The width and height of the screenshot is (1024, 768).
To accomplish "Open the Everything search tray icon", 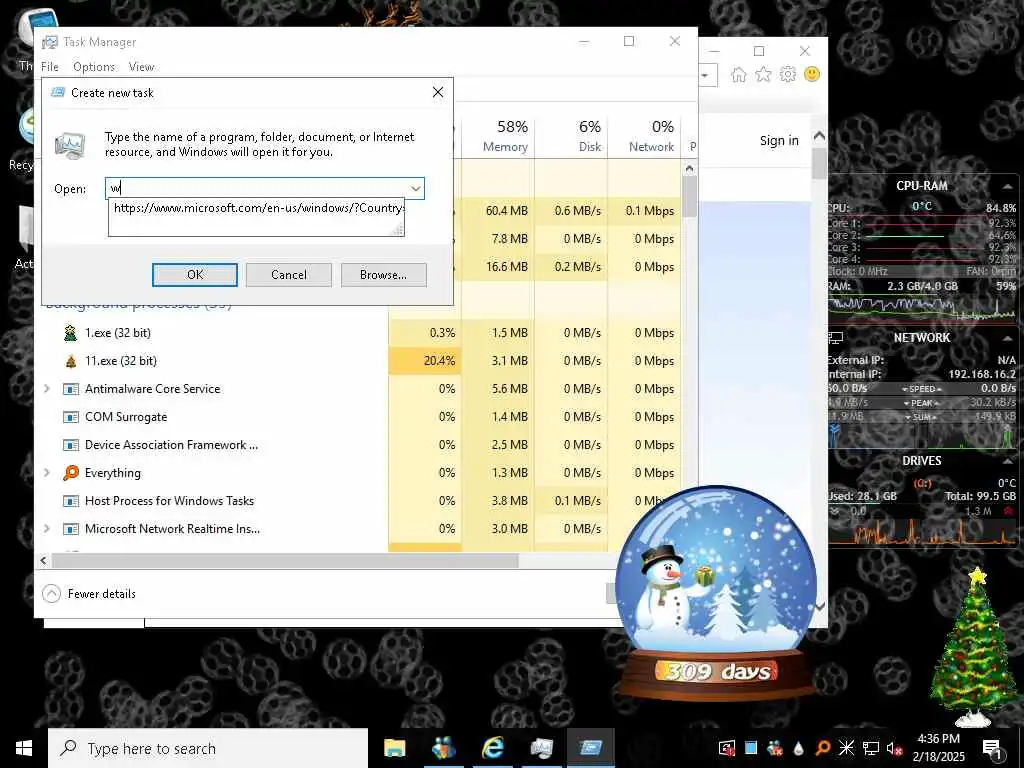I will (x=823, y=748).
